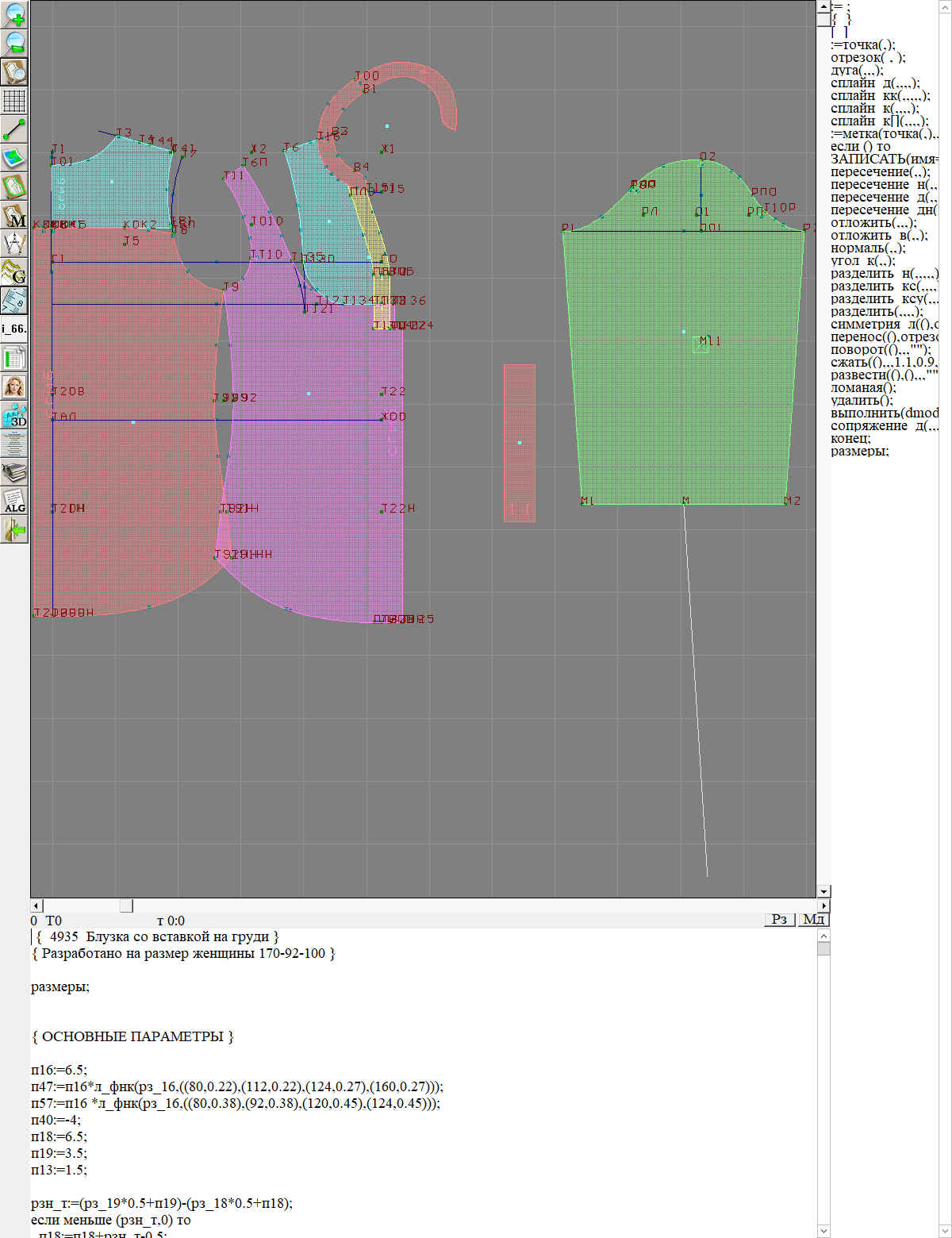The width and height of the screenshot is (952, 1238).
Task: Click the ALG algorithm document icon
Action: point(15,501)
